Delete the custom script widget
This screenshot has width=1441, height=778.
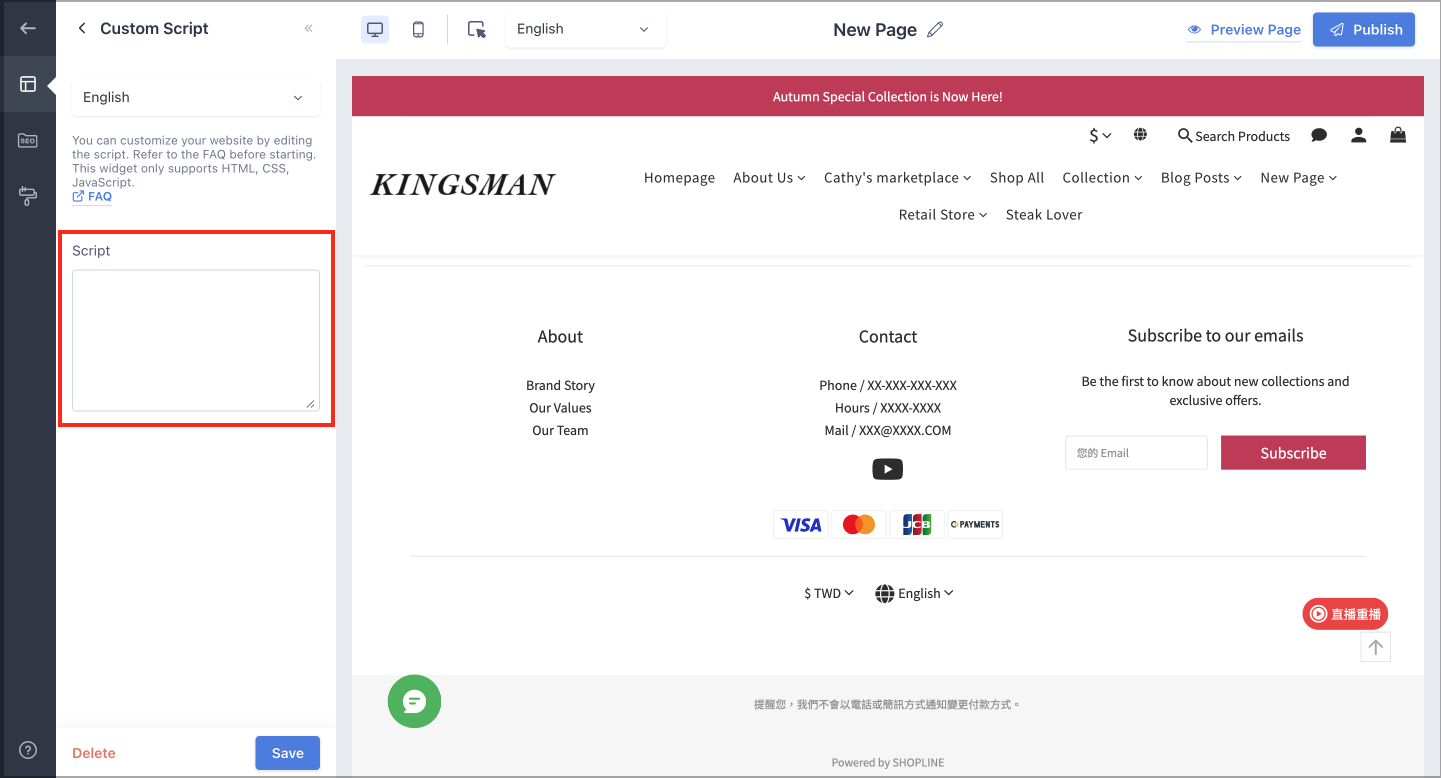pos(94,753)
